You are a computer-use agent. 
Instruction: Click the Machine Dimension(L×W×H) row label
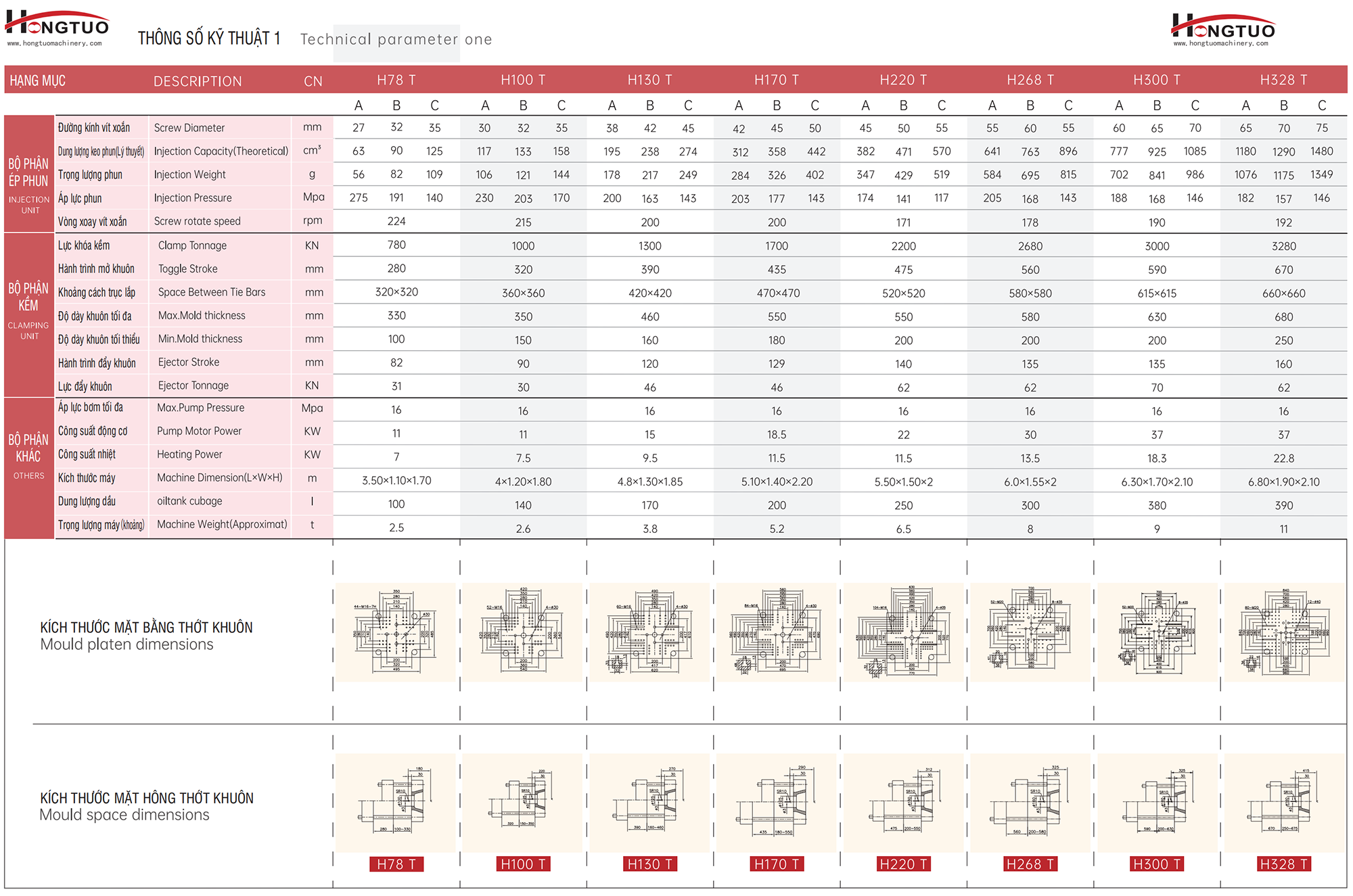tap(220, 477)
